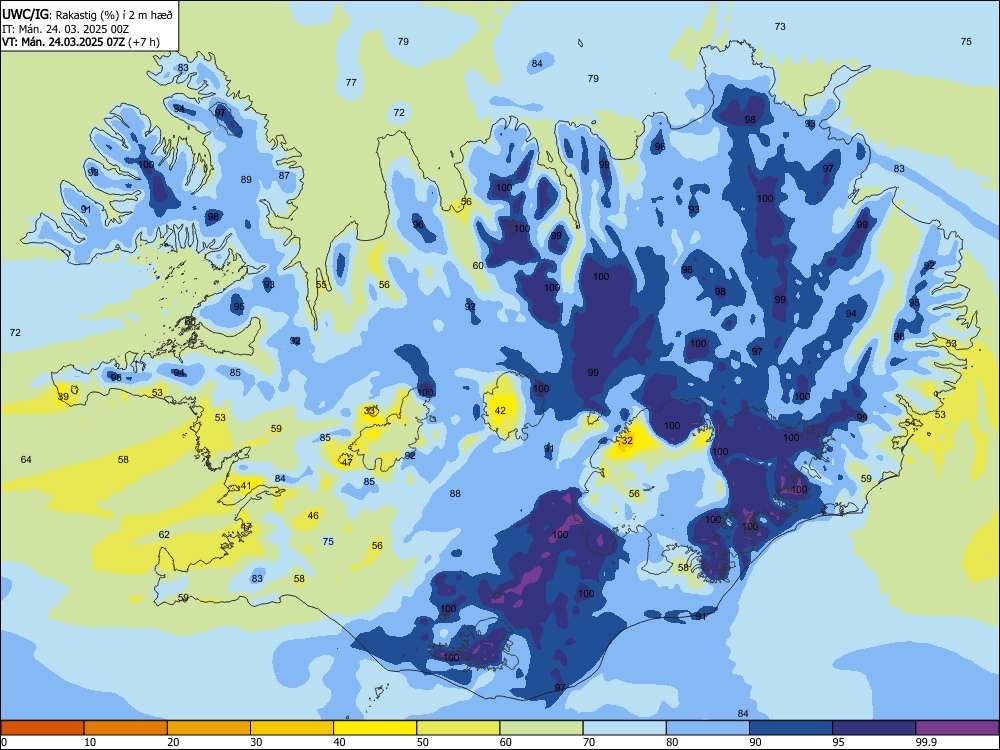Click the map value '41' in the southwest
This screenshot has height=750, width=1000.
(246, 486)
